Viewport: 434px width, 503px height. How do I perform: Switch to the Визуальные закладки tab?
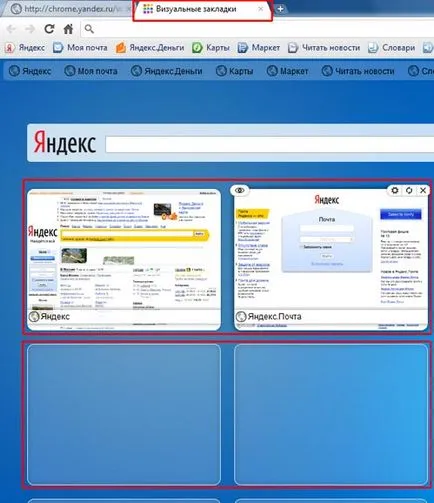[x=203, y=10]
